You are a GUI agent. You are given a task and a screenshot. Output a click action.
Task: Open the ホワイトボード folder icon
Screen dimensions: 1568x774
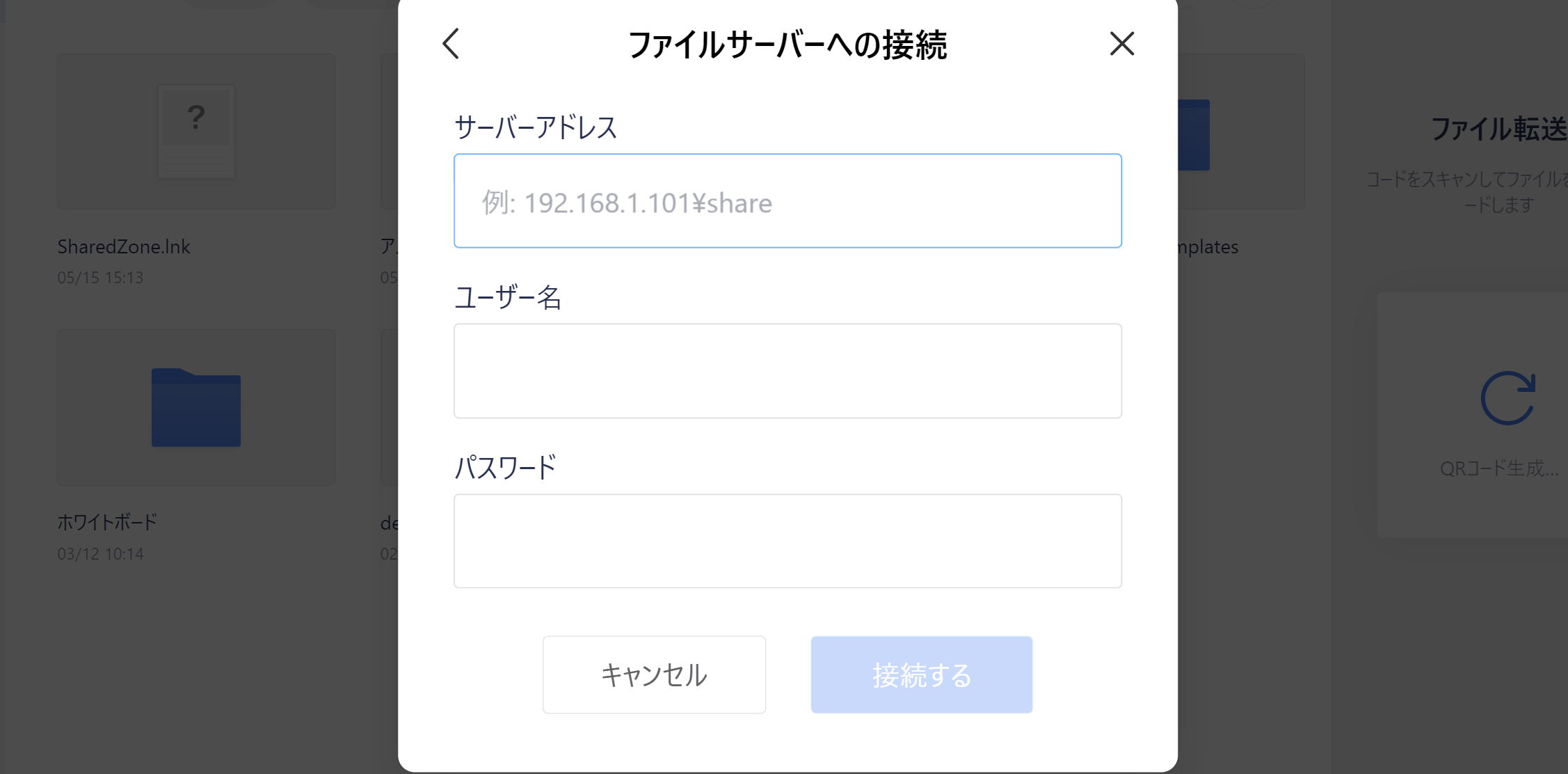[196, 407]
